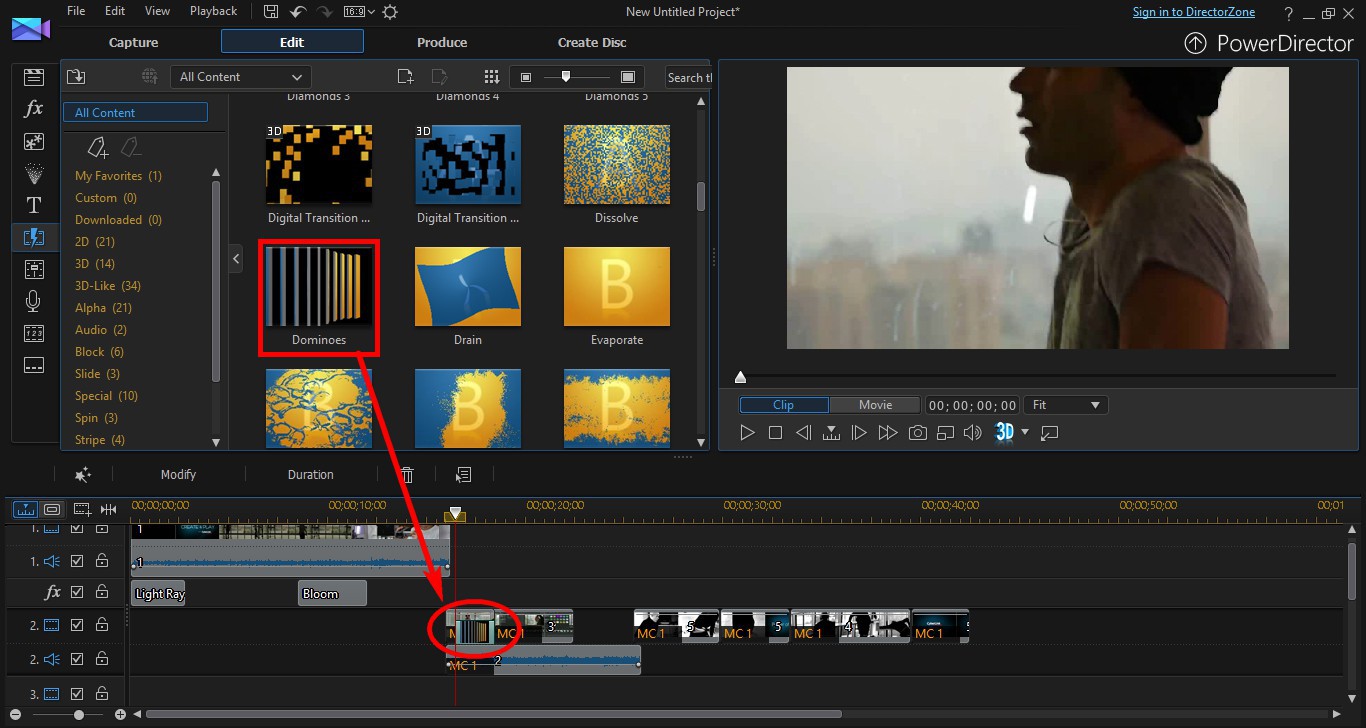
Task: Toggle enable checkbox for video track 2
Action: click(x=77, y=625)
